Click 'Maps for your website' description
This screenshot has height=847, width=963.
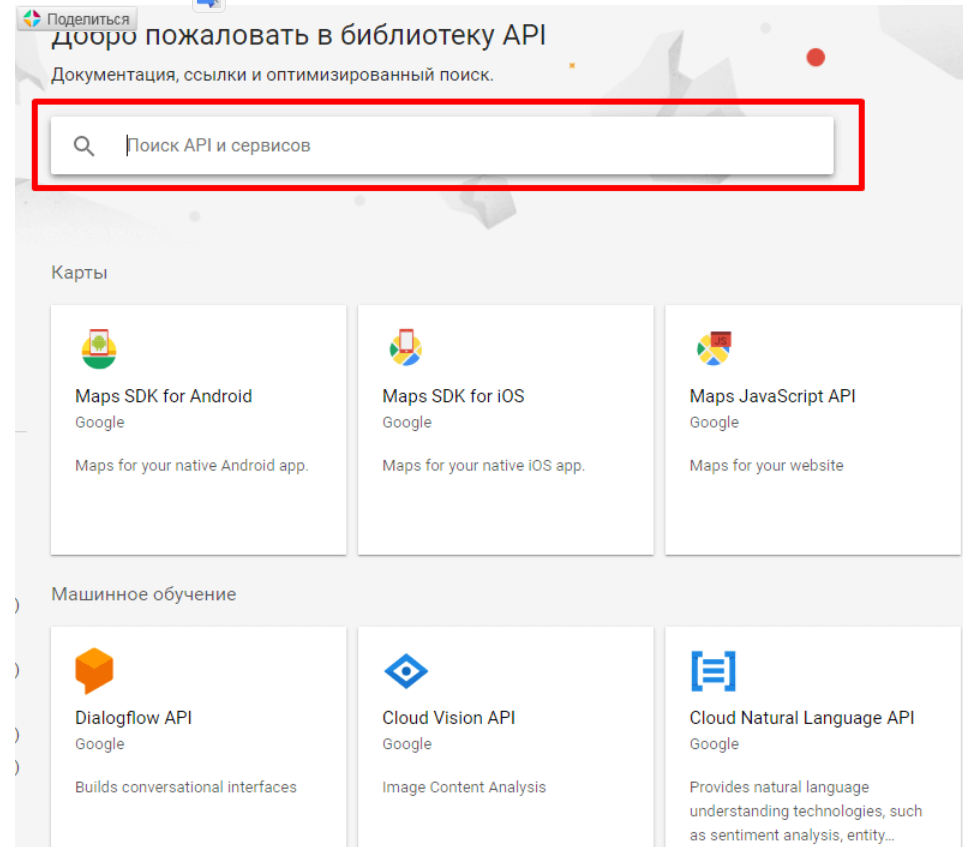766,466
